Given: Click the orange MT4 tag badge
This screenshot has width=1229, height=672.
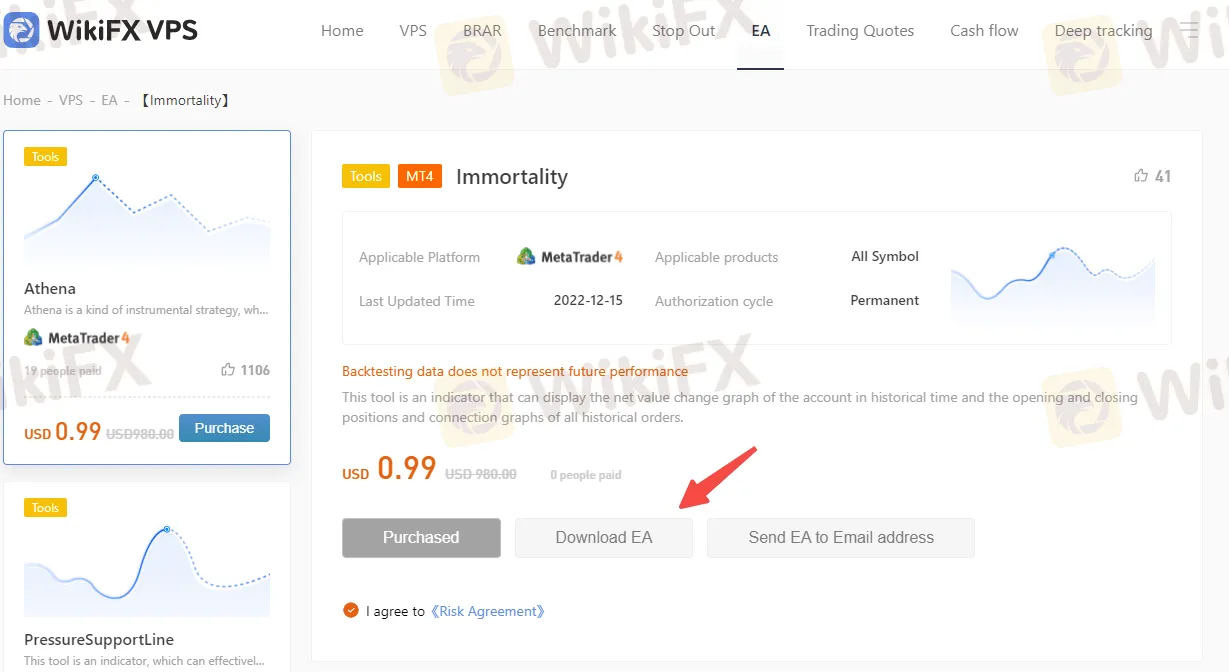Looking at the screenshot, I should coord(419,176).
